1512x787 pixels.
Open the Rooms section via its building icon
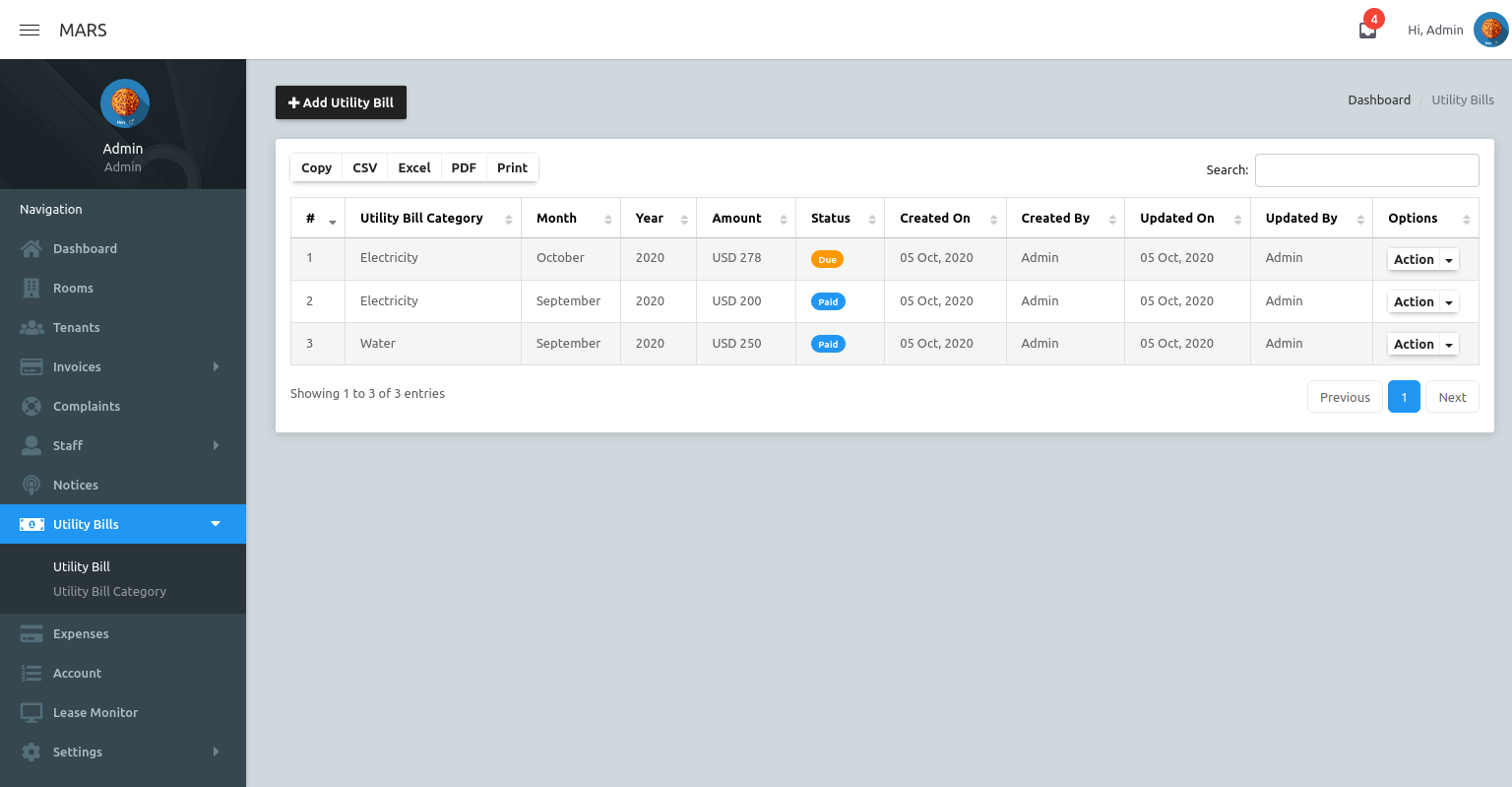pos(31,288)
